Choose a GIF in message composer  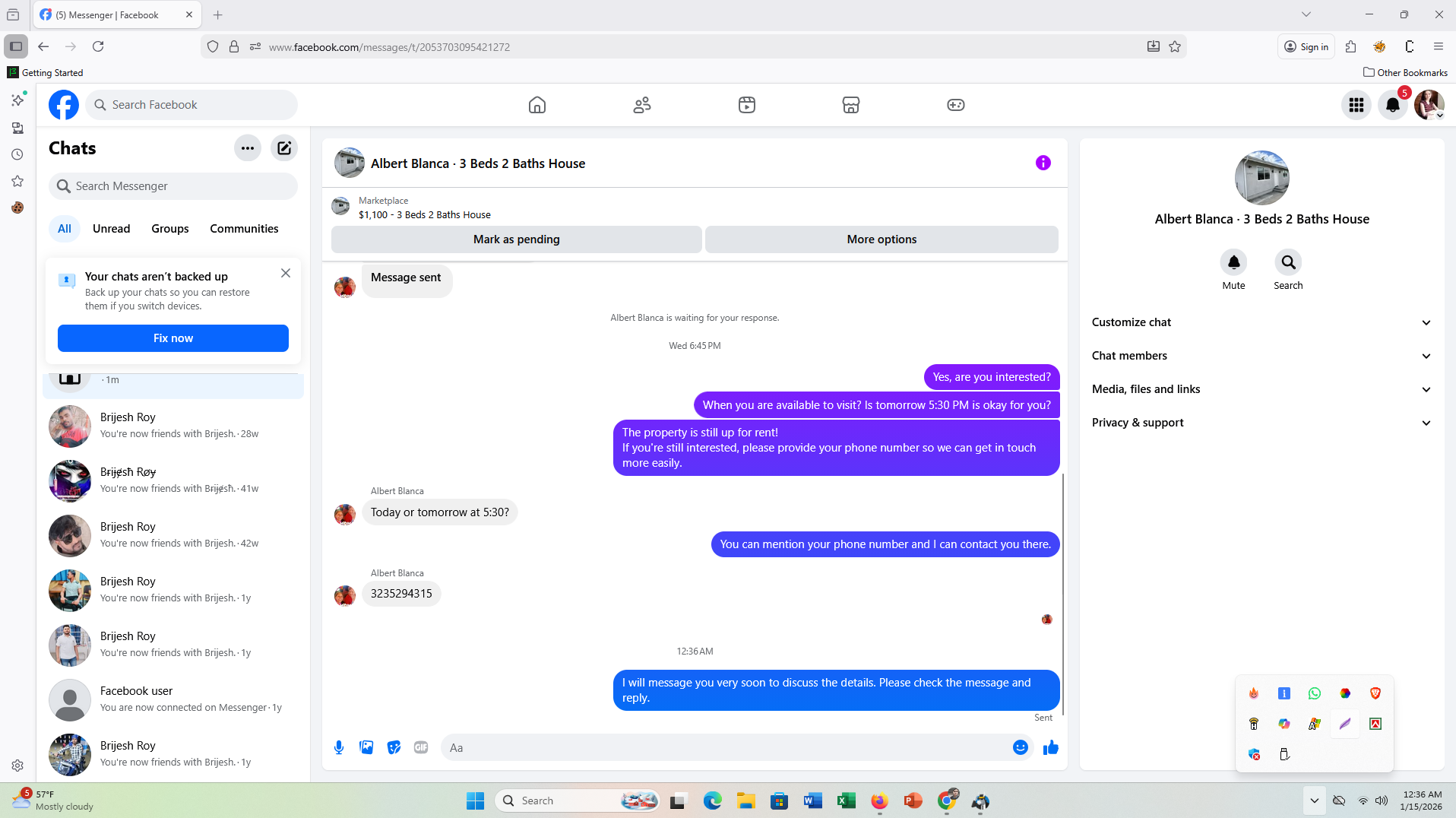(x=421, y=748)
